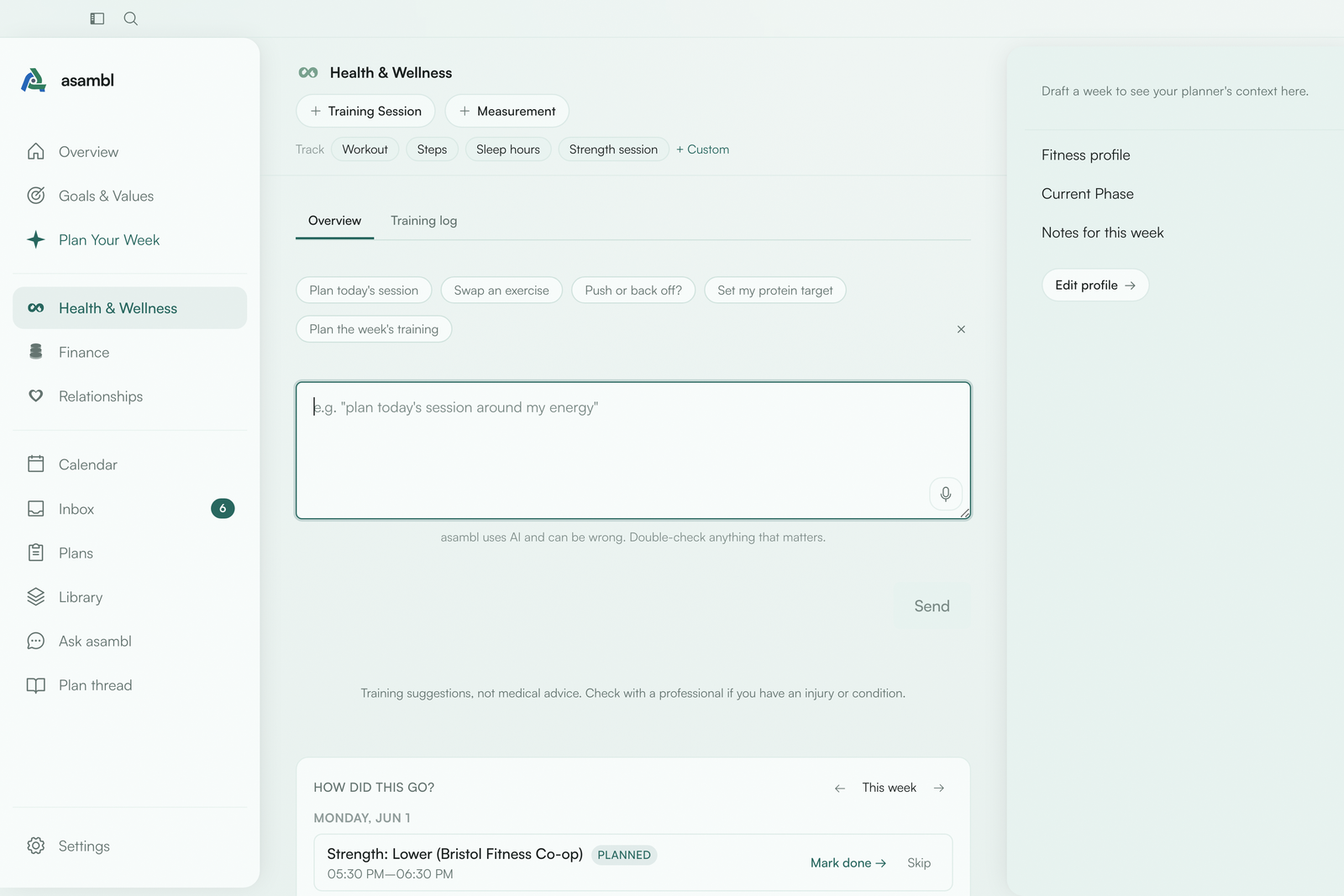The height and width of the screenshot is (896, 1344).
Task: Open Fitness profile section
Action: click(x=1085, y=155)
